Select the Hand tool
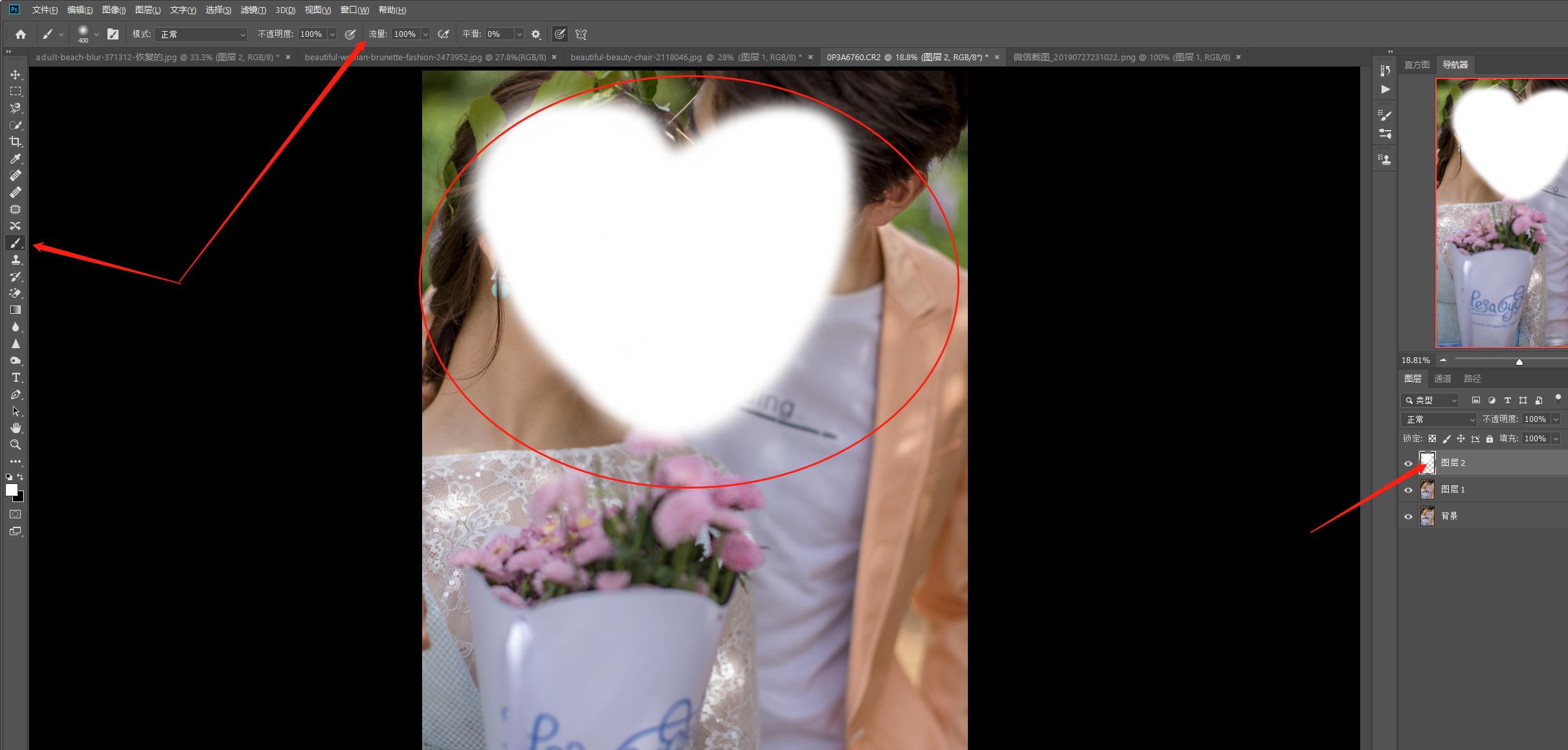 [16, 428]
